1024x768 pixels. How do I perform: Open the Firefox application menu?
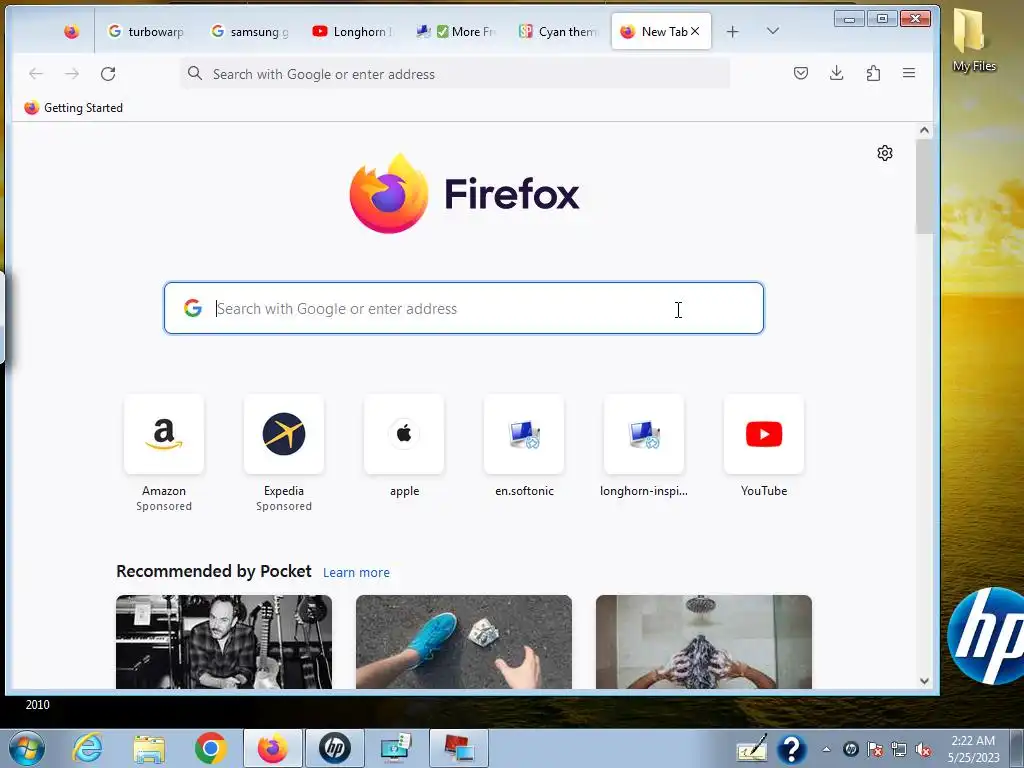pyautogui.click(x=909, y=73)
